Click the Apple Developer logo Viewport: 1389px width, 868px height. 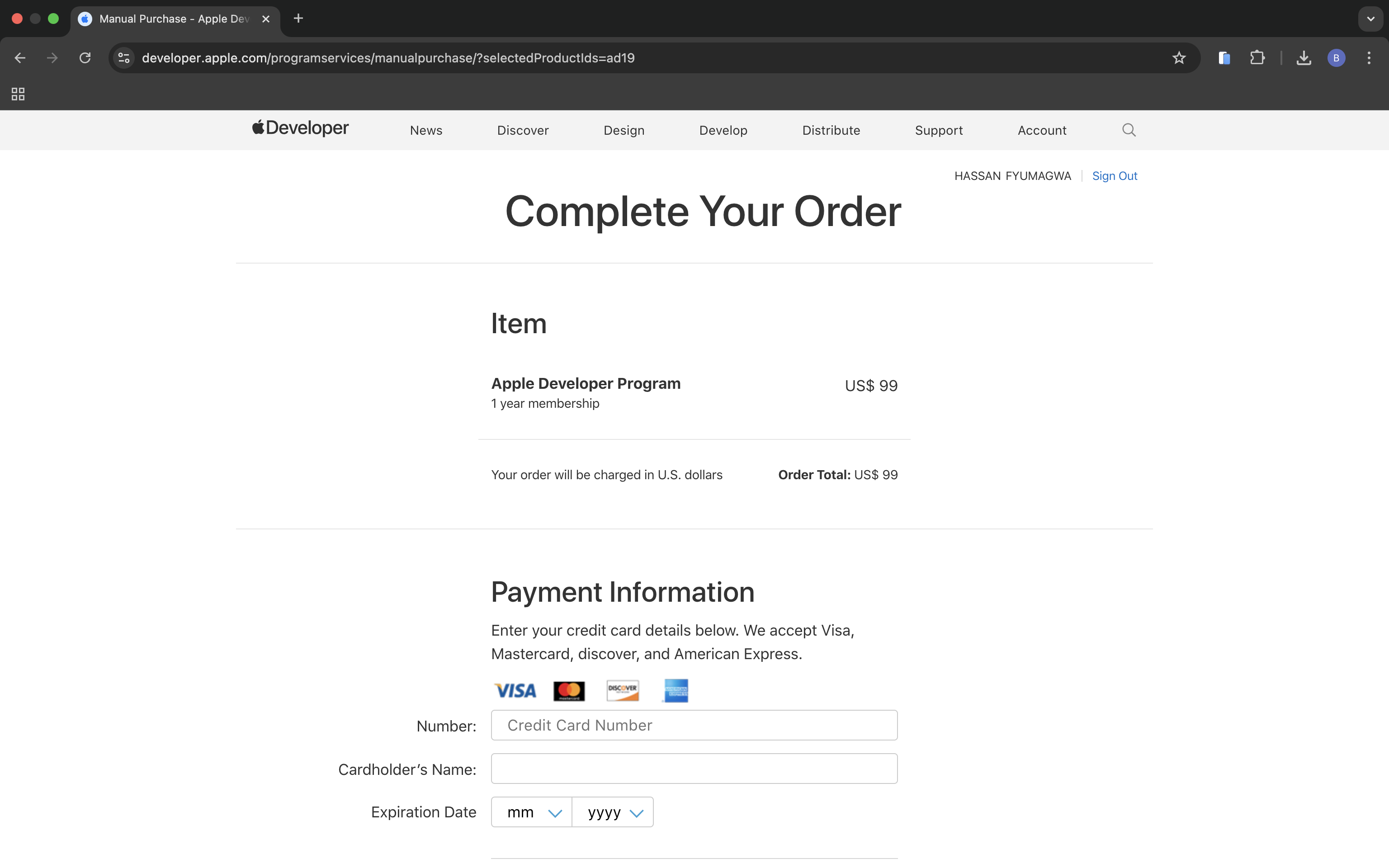click(300, 128)
